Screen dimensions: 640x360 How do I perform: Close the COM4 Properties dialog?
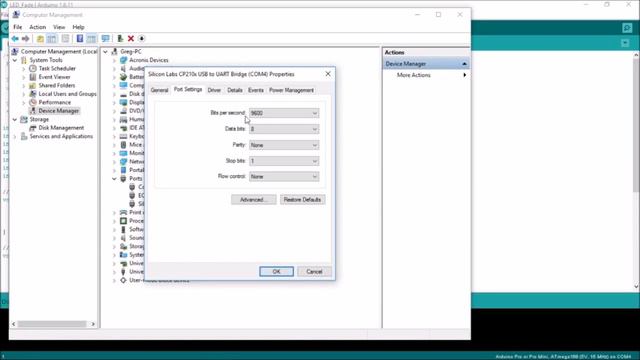(328, 74)
